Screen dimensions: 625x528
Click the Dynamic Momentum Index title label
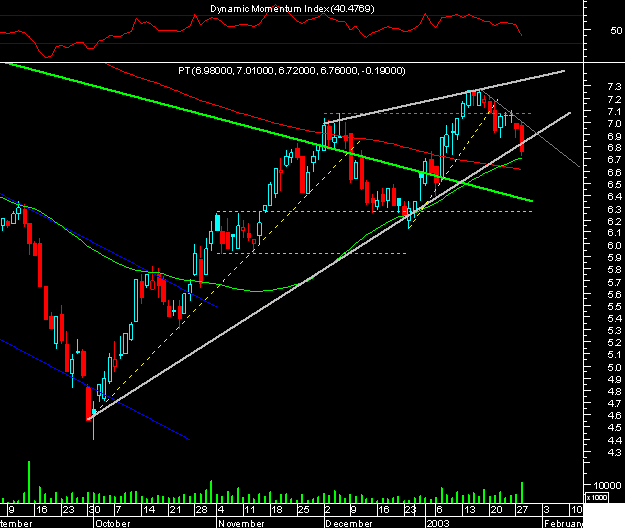click(x=292, y=8)
